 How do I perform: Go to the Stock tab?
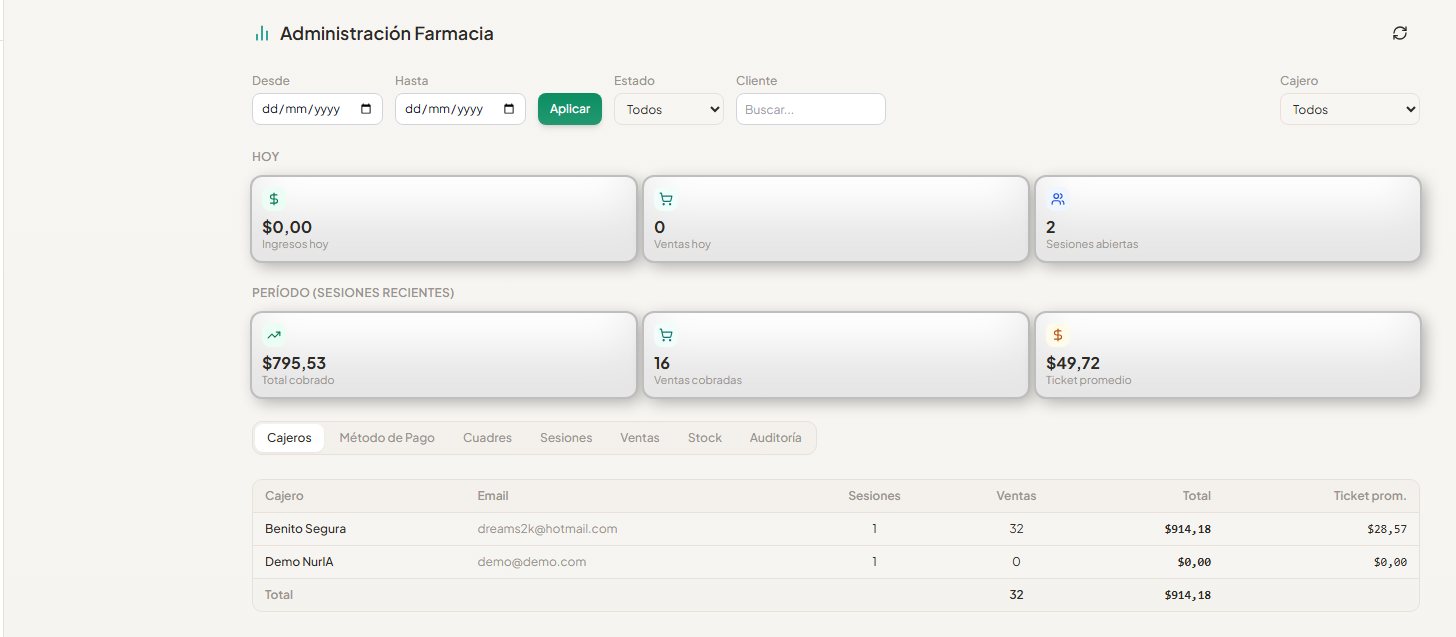(705, 438)
